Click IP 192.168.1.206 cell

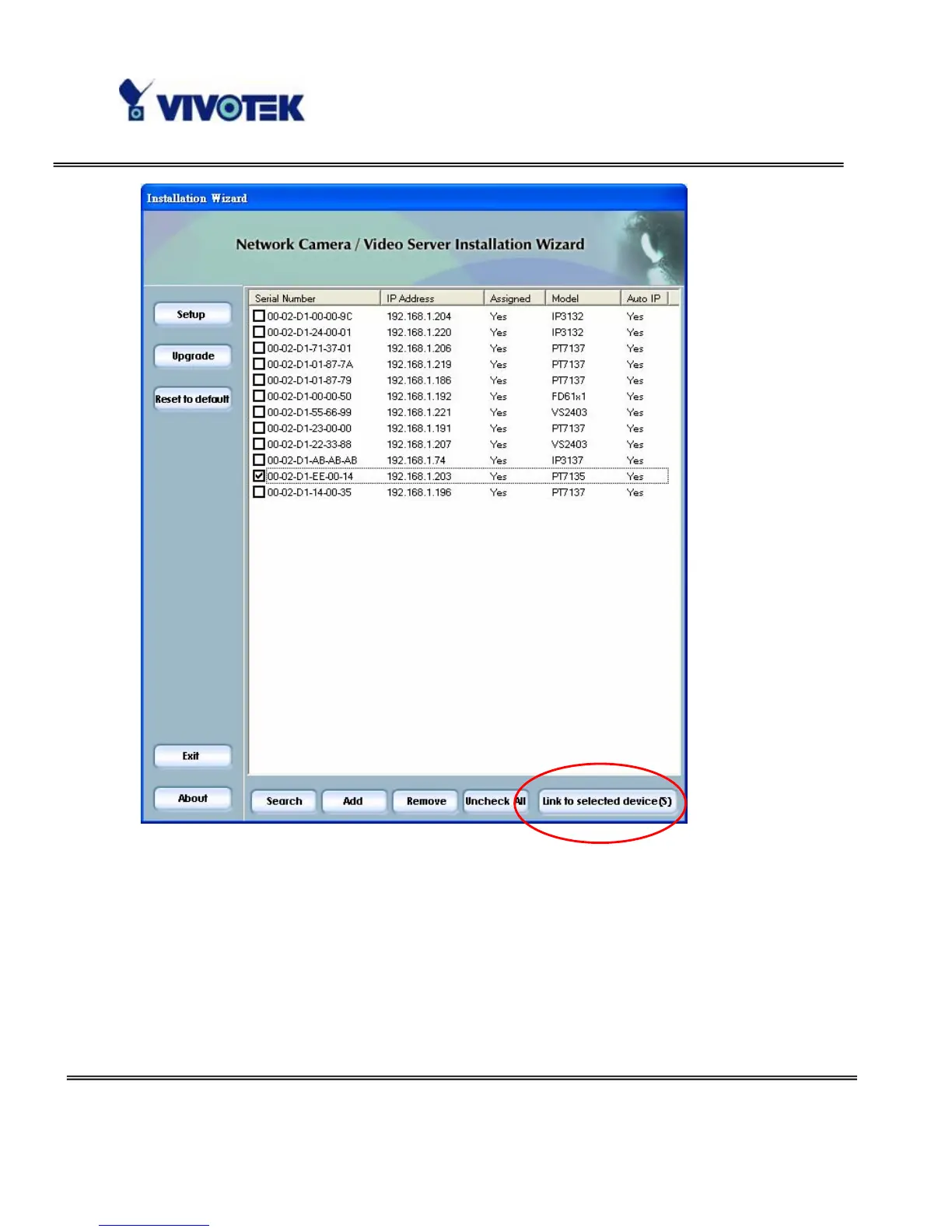(x=419, y=348)
